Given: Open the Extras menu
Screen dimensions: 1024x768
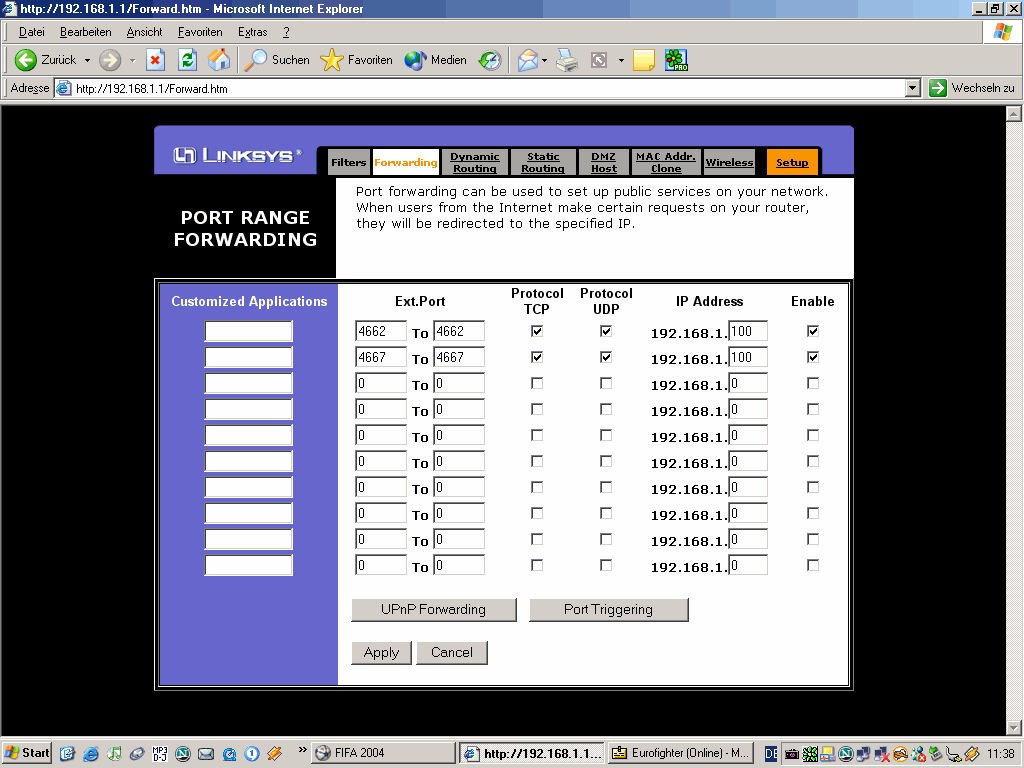Looking at the screenshot, I should (x=252, y=32).
